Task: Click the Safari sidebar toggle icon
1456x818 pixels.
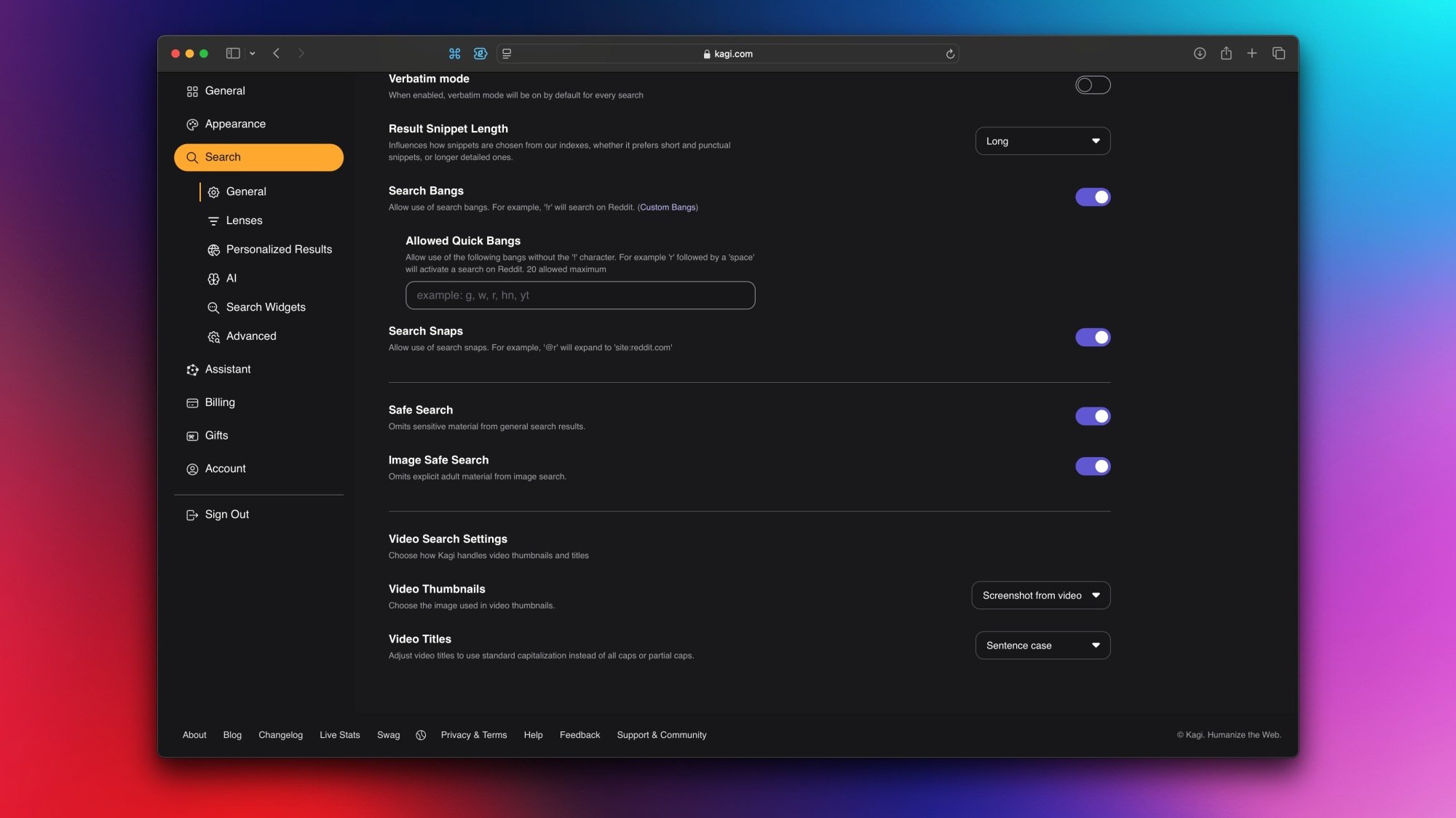Action: click(233, 53)
